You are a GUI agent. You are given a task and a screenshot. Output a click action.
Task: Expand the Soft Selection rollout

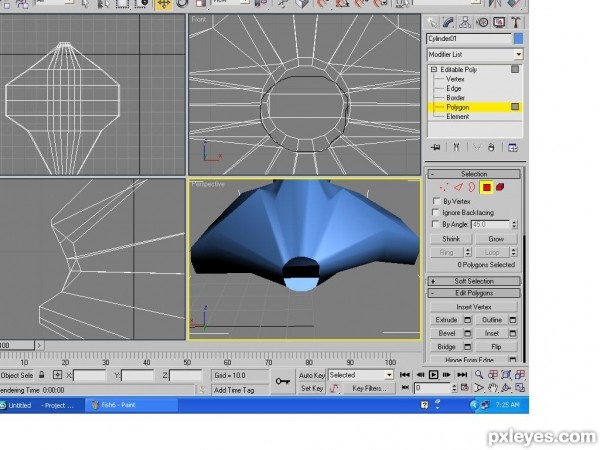coord(474,281)
